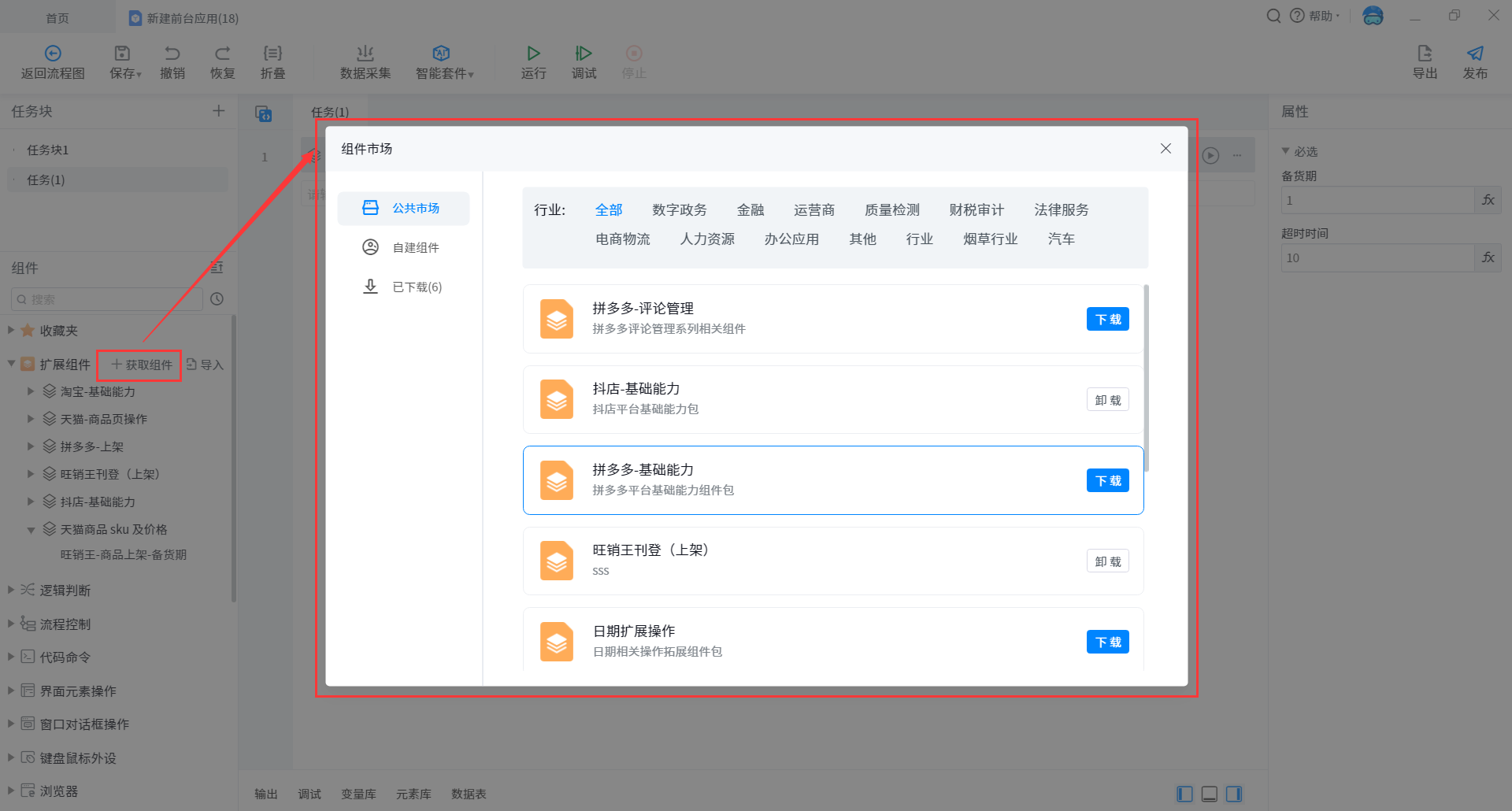Image resolution: width=1512 pixels, height=811 pixels.
Task: Click the Return to Flowchart (返回流程图) icon
Action: (x=53, y=54)
